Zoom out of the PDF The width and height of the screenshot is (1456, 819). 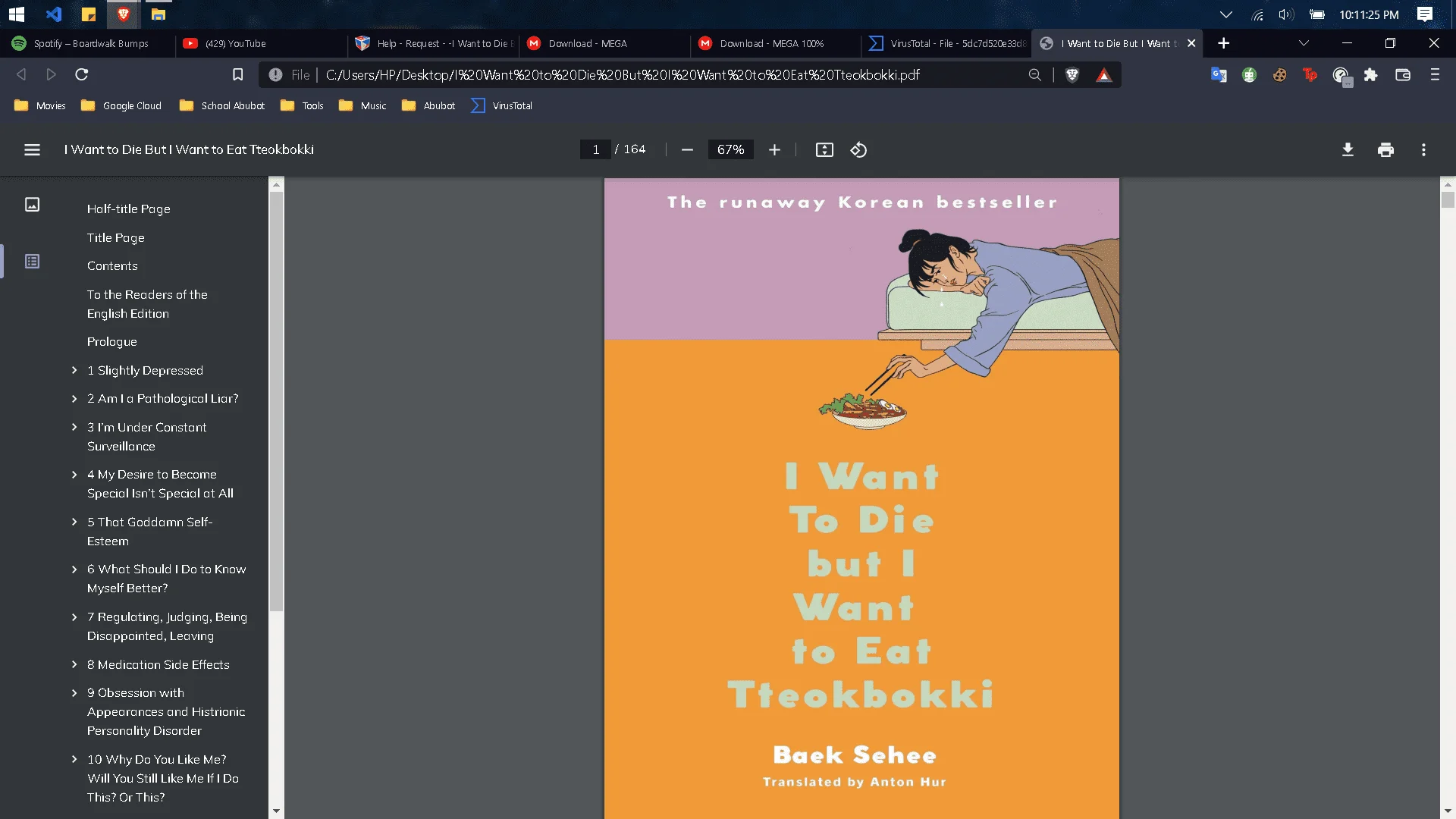coord(687,150)
